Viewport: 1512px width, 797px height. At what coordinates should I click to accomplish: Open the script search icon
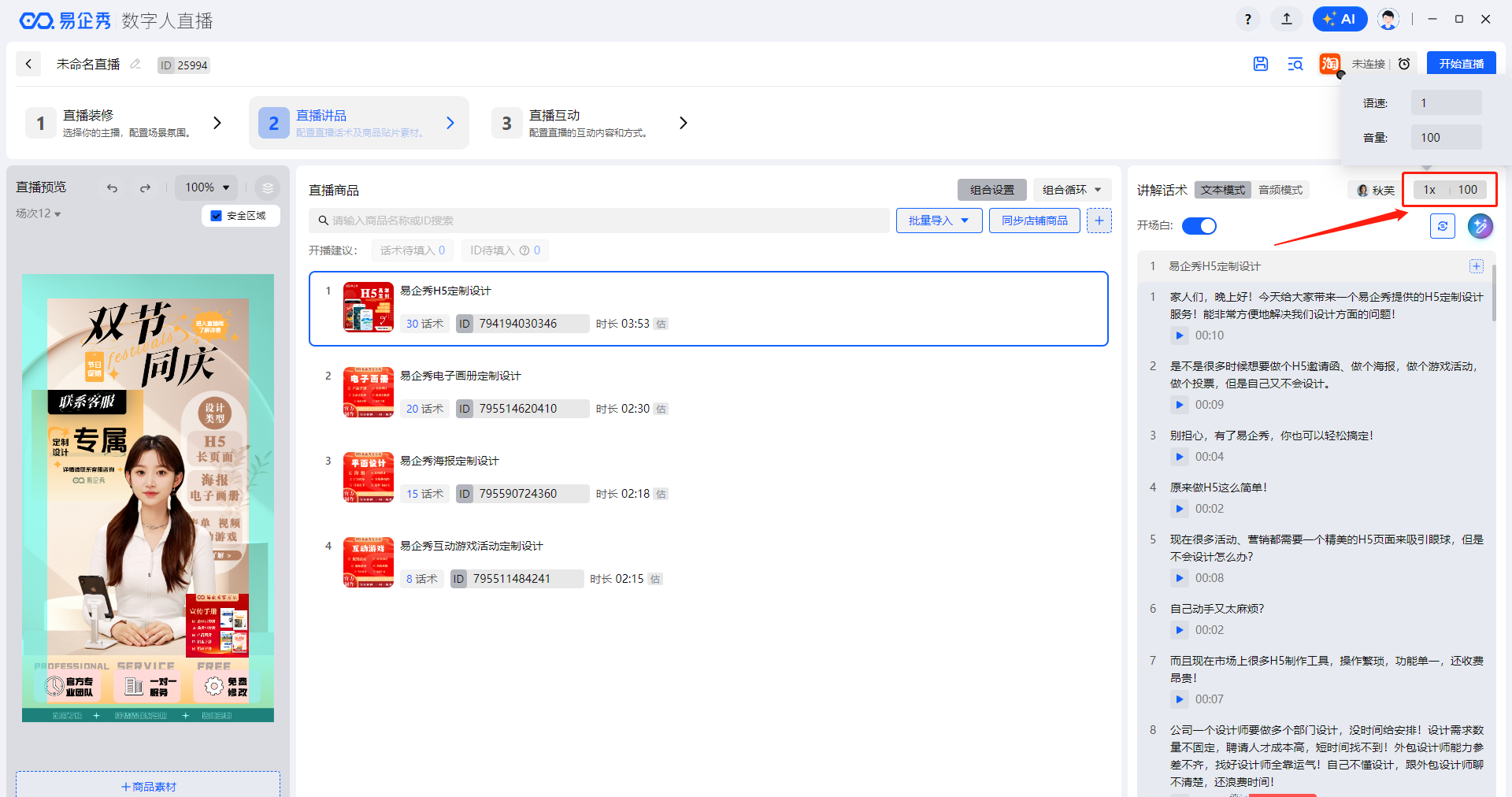tap(1295, 64)
